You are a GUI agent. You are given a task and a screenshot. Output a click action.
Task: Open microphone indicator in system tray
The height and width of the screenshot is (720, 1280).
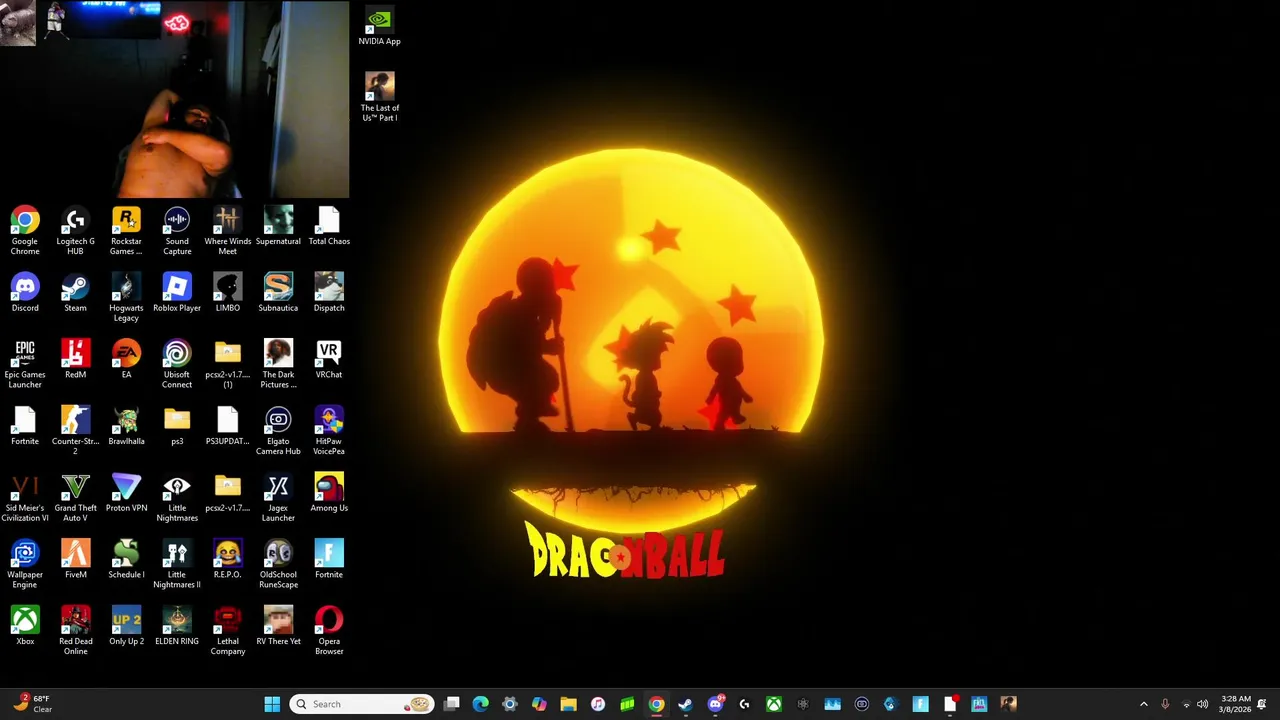[x=1165, y=704]
